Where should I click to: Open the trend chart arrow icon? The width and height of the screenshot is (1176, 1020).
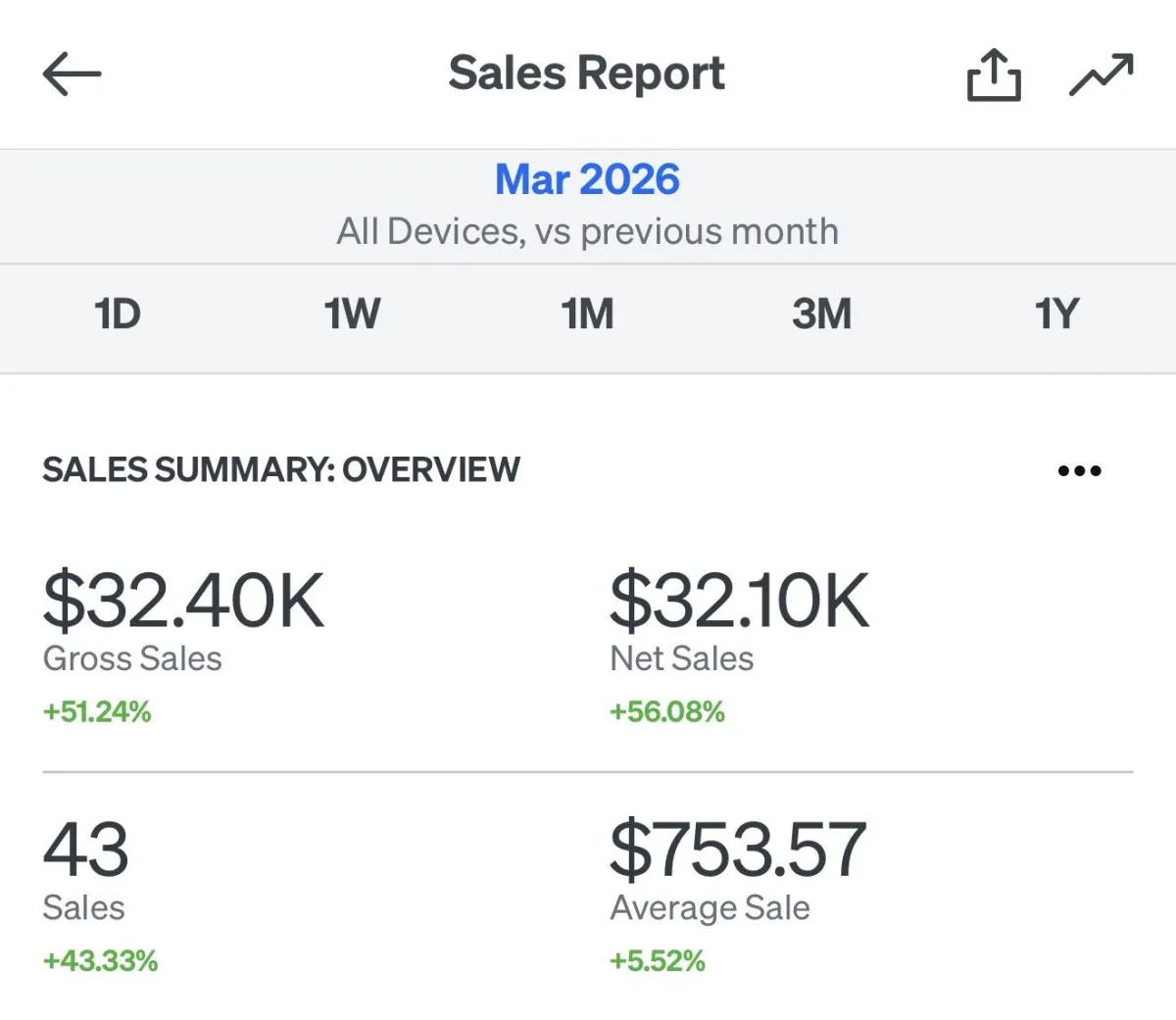(x=1102, y=74)
